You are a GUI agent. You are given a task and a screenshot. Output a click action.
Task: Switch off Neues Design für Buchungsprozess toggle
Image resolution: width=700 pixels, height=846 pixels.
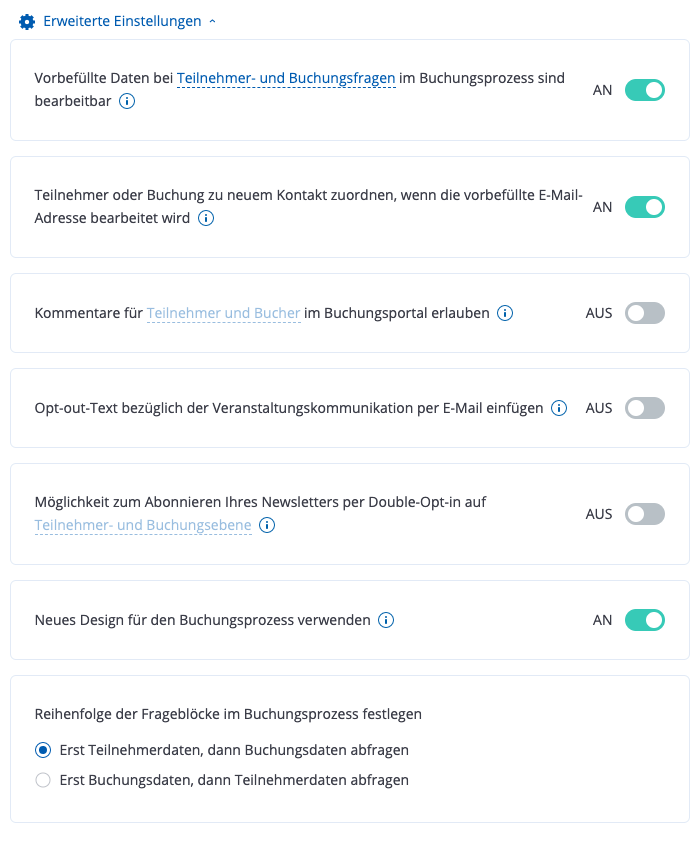(644, 620)
